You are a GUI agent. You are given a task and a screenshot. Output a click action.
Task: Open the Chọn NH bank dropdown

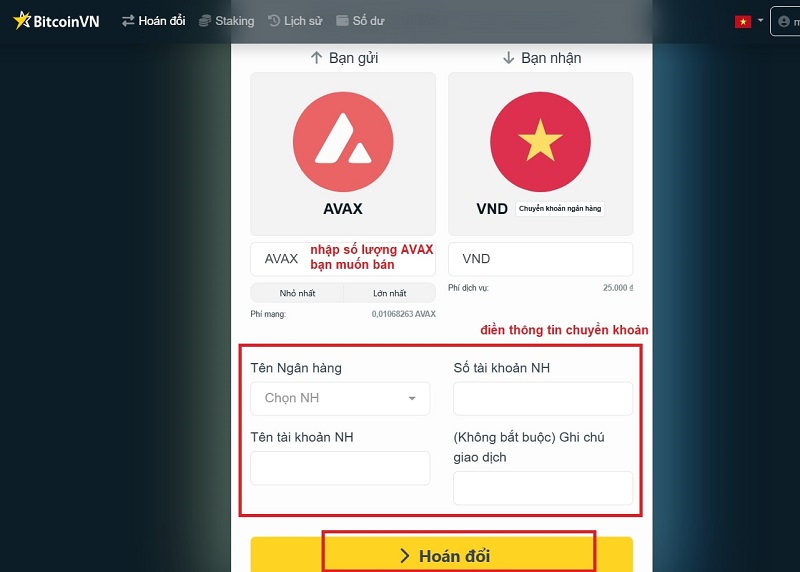pyautogui.click(x=340, y=399)
